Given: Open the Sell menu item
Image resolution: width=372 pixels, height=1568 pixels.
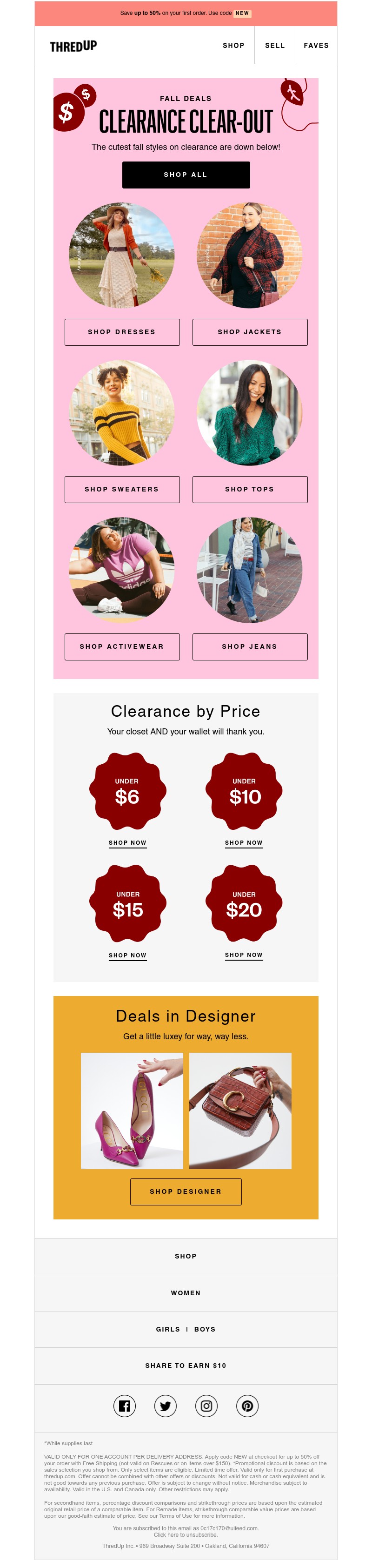Looking at the screenshot, I should tap(275, 46).
